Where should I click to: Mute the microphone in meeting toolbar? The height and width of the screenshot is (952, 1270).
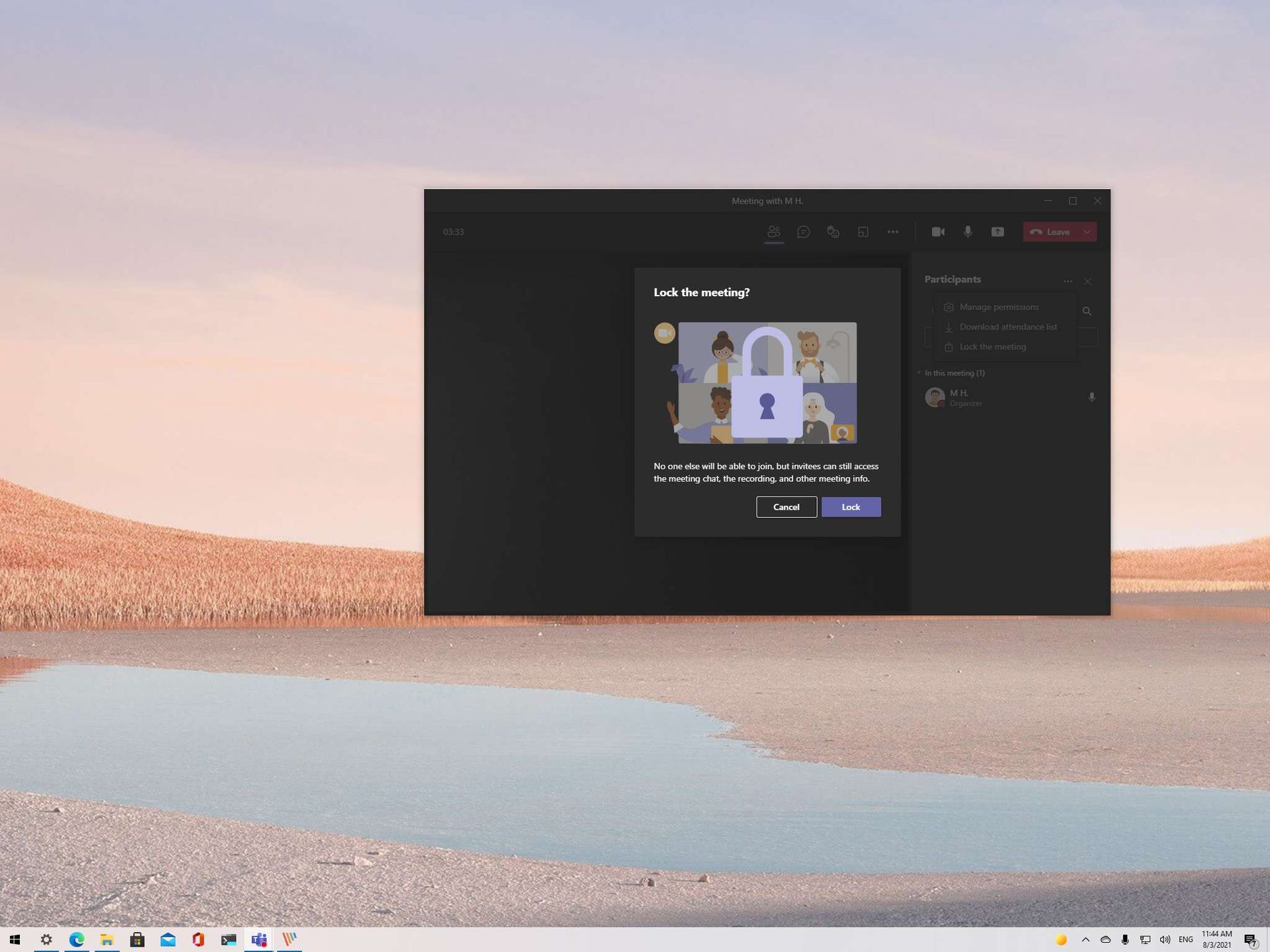[968, 232]
